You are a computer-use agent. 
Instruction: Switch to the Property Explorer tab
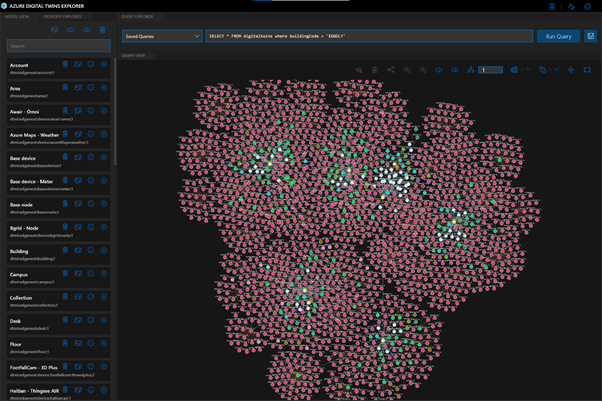[62, 17]
